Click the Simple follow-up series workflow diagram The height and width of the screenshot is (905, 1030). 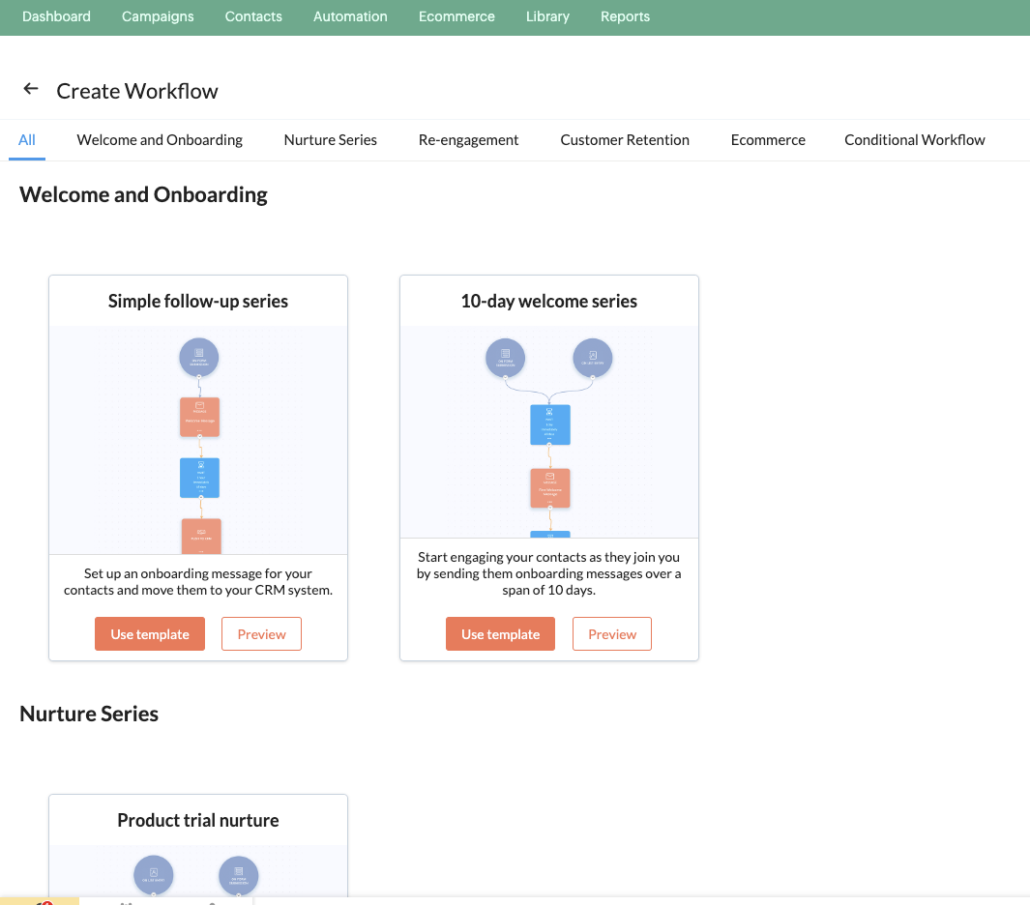(x=198, y=440)
